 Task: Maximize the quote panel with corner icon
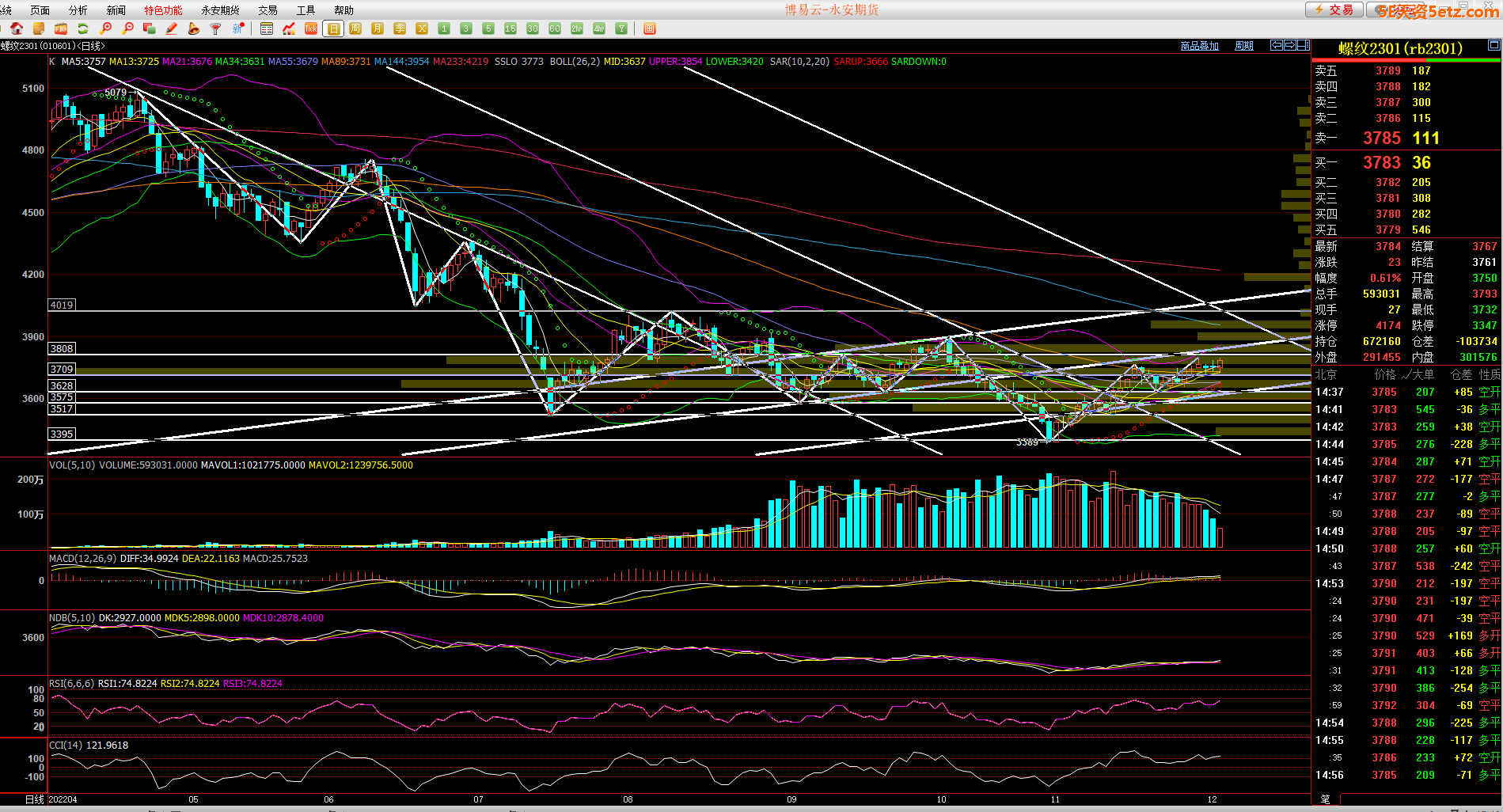point(1494,45)
